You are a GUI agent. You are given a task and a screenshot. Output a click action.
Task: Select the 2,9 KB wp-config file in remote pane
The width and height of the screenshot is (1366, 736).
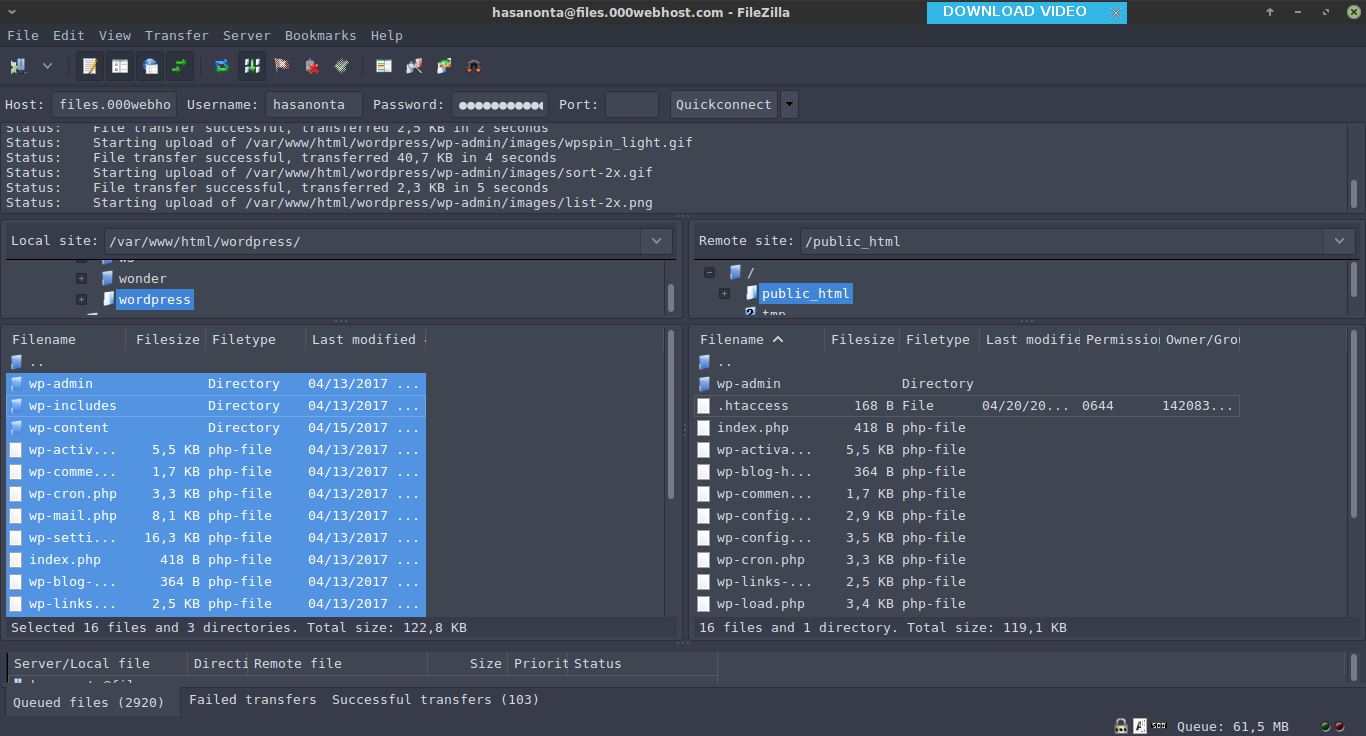967,516
